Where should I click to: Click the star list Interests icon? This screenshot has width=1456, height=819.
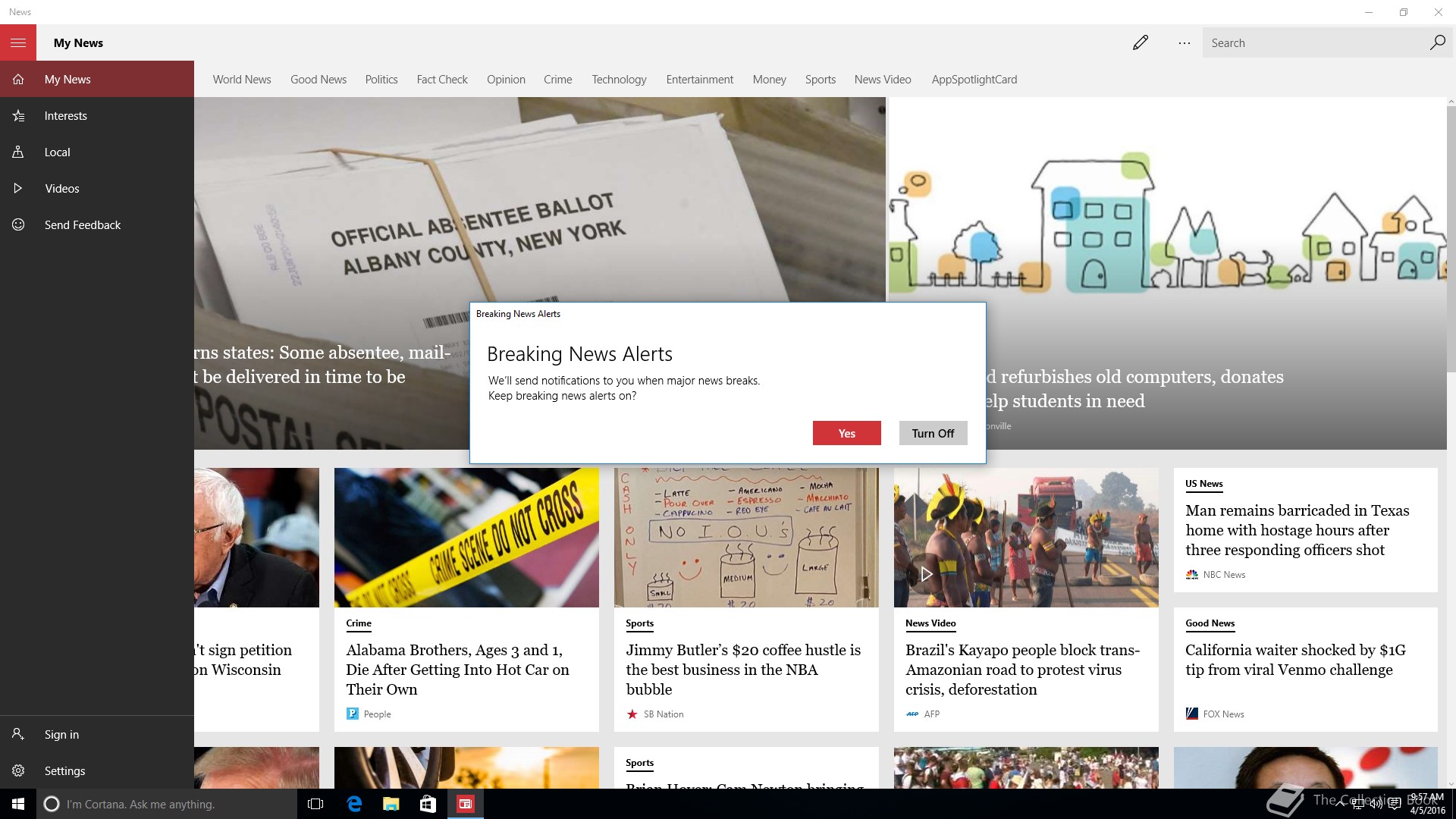pyautogui.click(x=18, y=115)
